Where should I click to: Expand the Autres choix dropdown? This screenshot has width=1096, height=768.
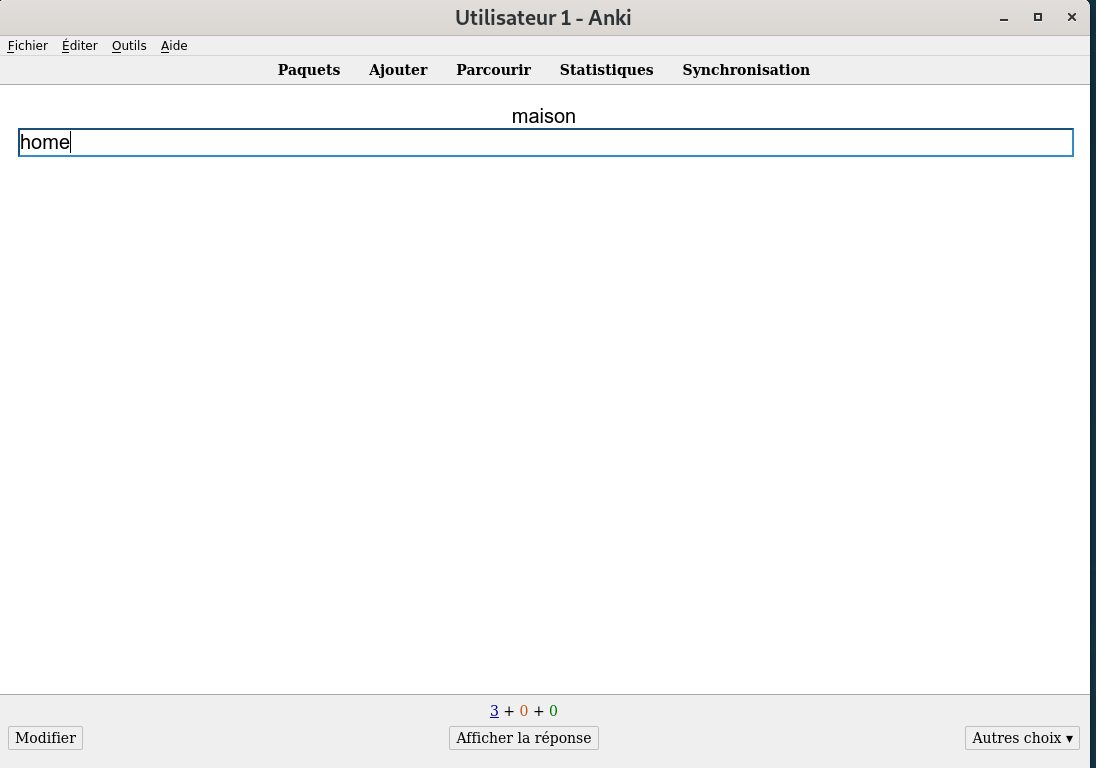tap(1022, 738)
